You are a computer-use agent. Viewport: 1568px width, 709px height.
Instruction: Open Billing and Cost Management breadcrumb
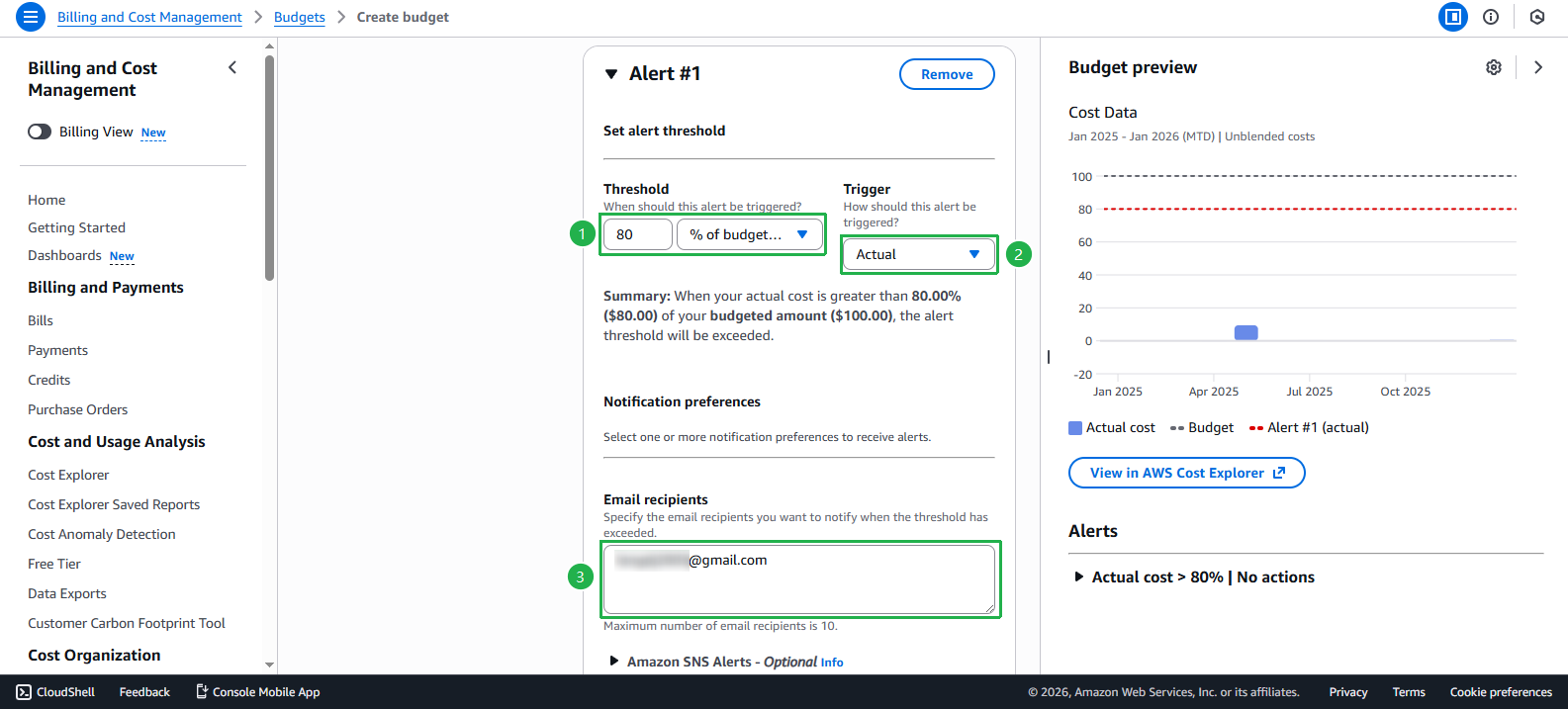click(x=149, y=17)
